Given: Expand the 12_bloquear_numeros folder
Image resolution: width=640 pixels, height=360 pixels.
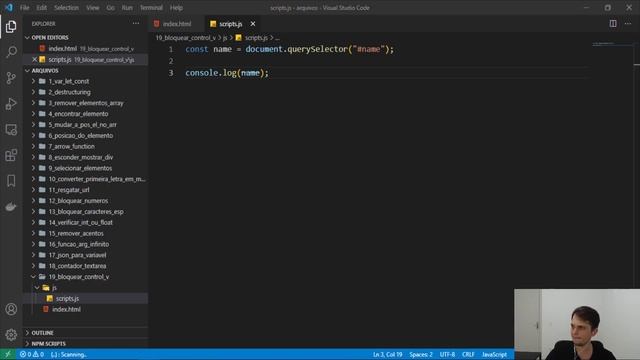Looking at the screenshot, I should pos(85,201).
